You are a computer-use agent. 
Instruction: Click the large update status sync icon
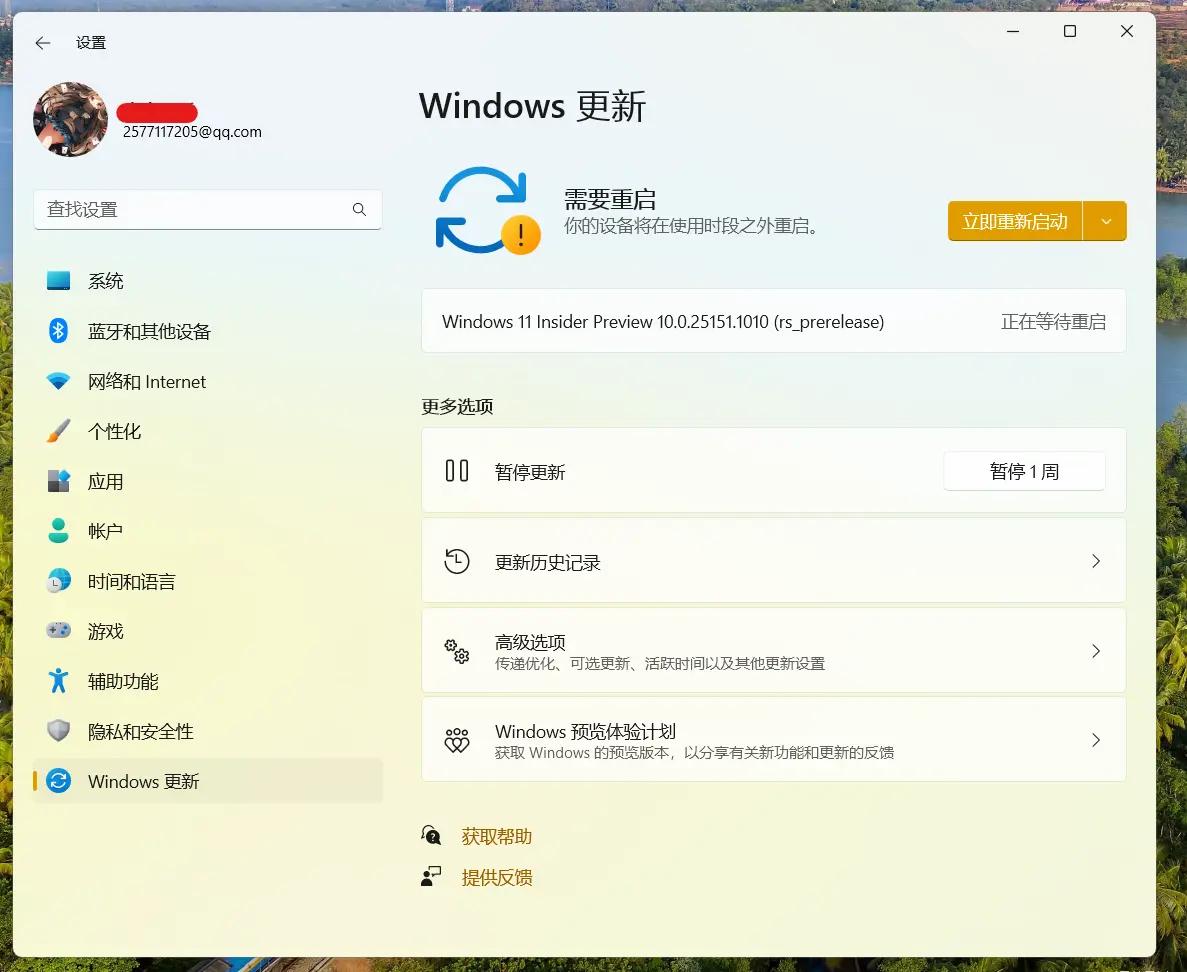tap(487, 210)
